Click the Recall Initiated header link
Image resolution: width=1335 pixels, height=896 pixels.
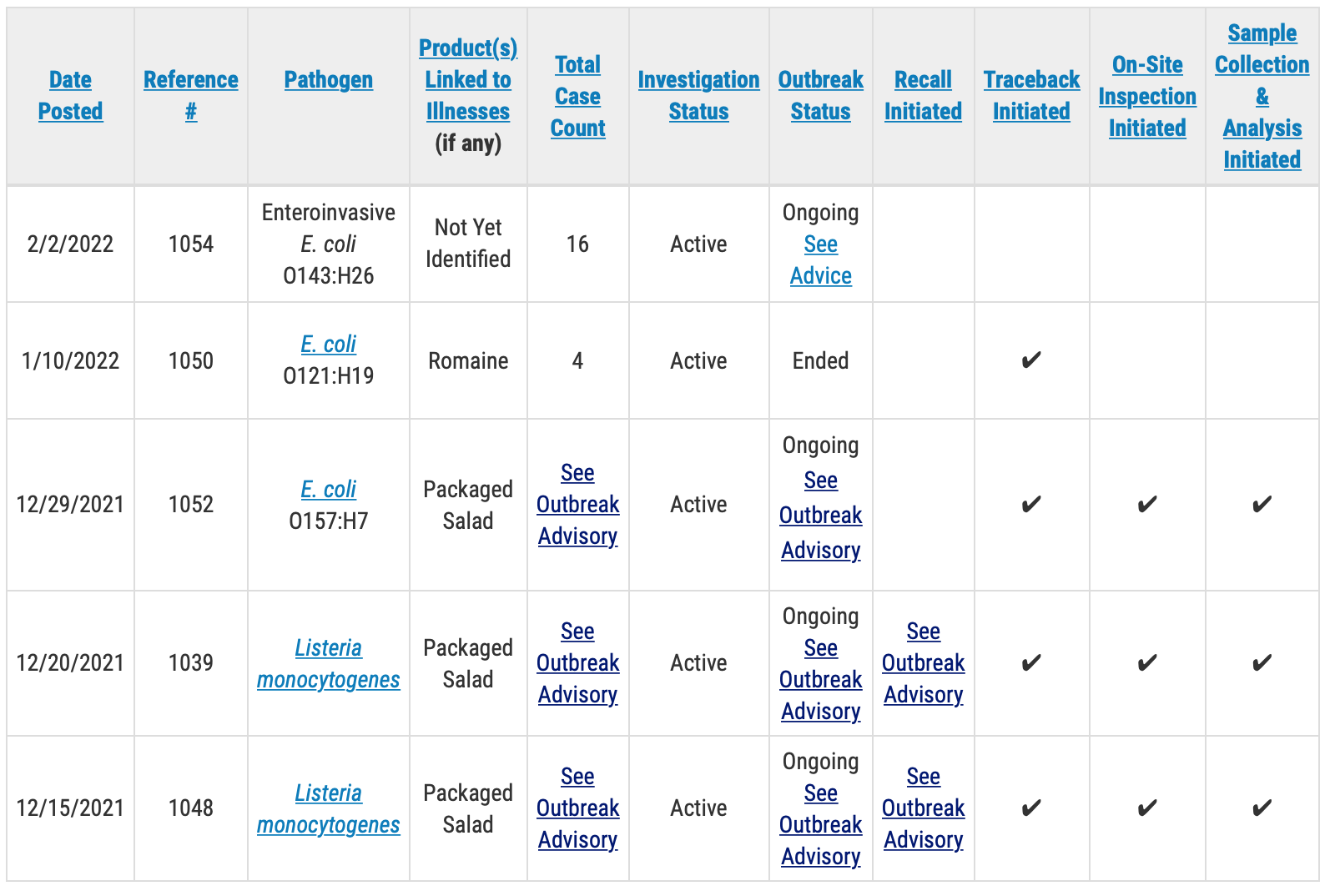pyautogui.click(x=923, y=96)
